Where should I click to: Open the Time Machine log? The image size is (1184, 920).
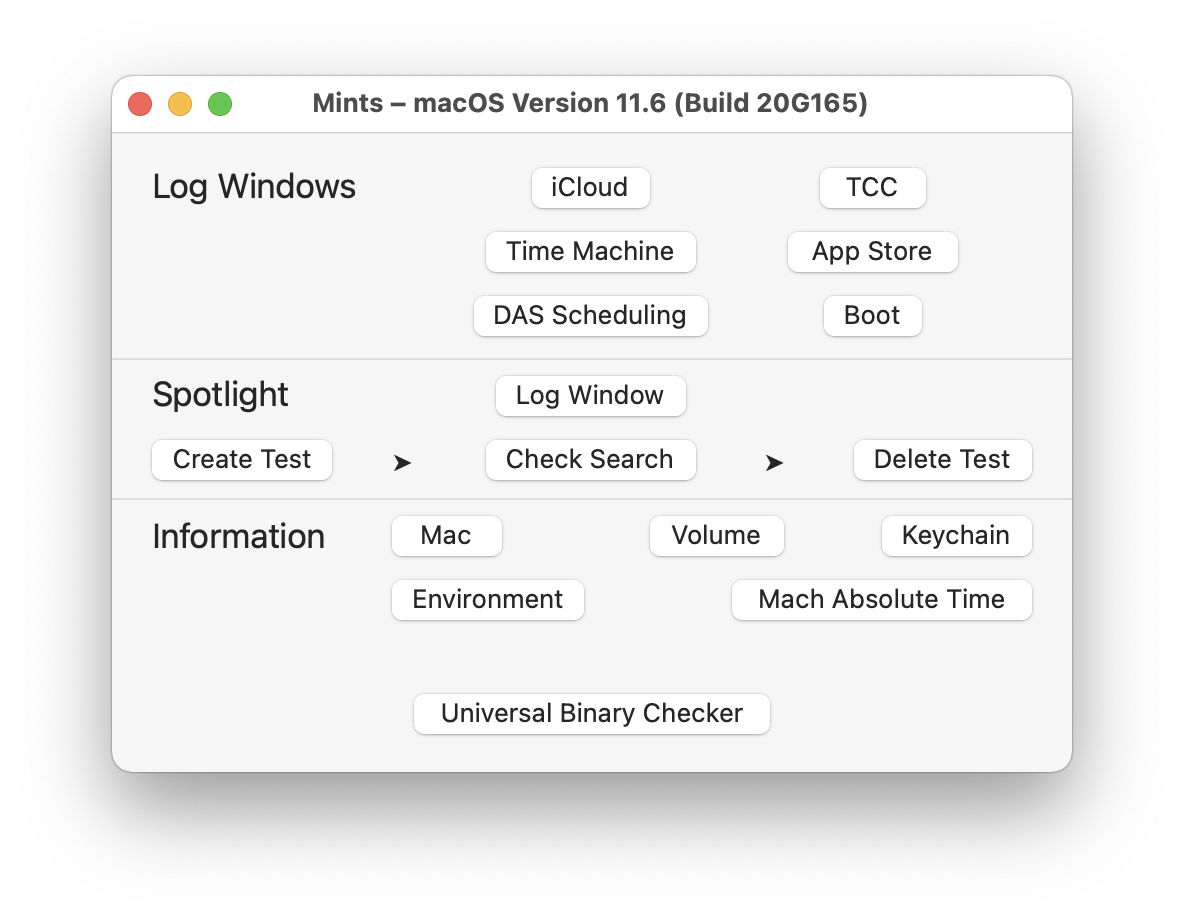click(590, 252)
